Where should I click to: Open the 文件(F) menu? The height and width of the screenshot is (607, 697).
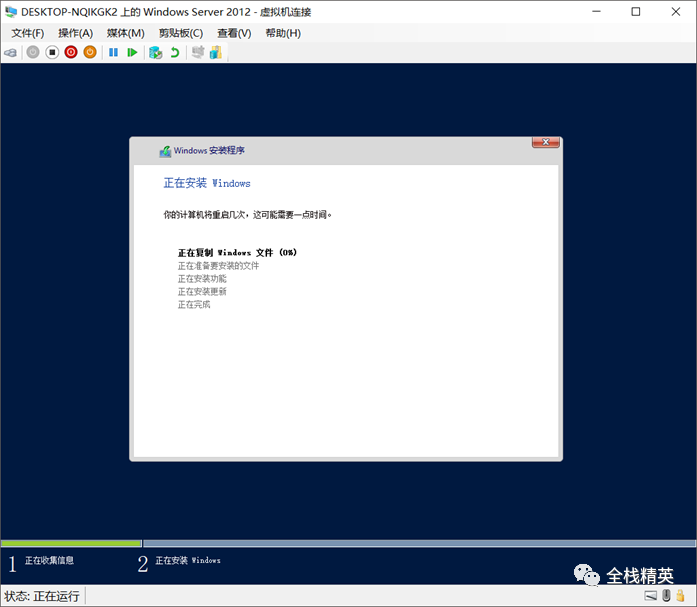tap(28, 33)
